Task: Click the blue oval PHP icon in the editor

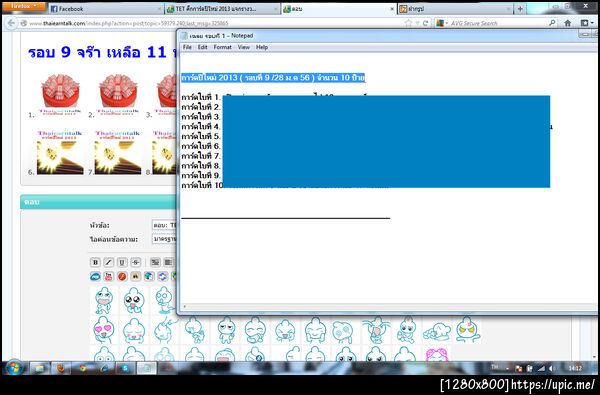Action: coord(95,276)
